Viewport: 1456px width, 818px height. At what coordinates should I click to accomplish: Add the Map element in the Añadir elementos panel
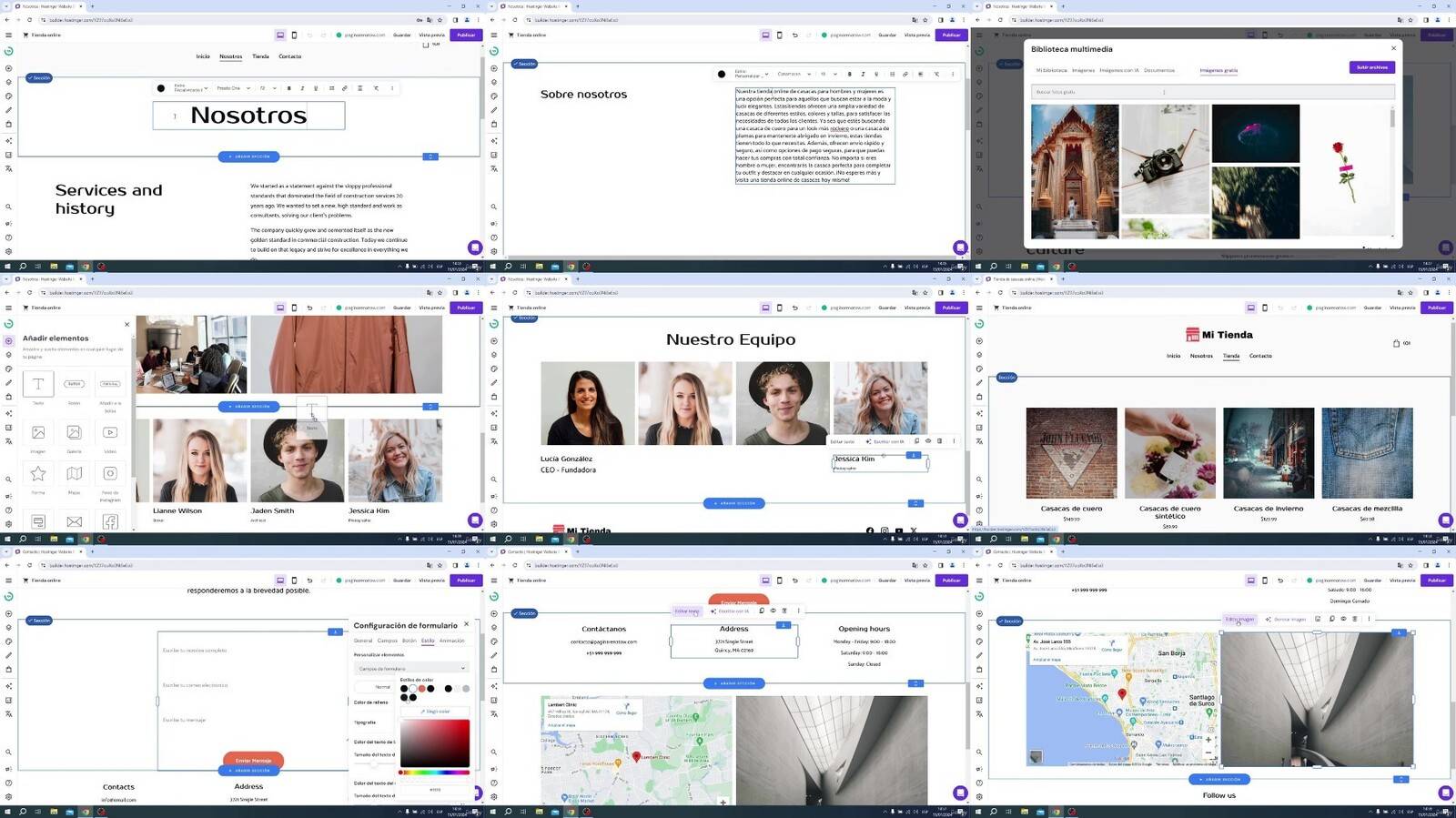pos(74,473)
